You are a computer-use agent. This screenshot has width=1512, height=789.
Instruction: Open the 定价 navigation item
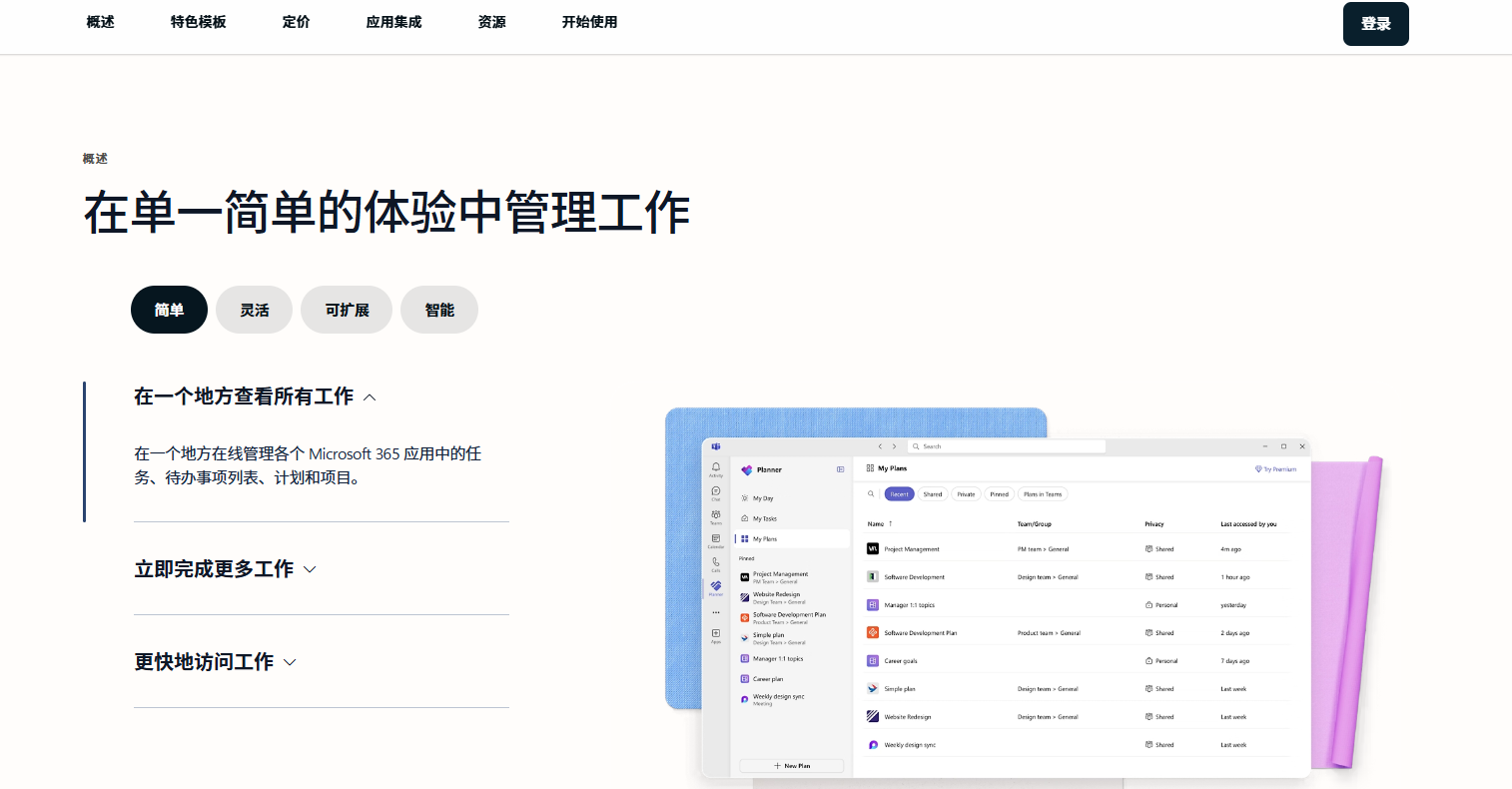[x=296, y=22]
